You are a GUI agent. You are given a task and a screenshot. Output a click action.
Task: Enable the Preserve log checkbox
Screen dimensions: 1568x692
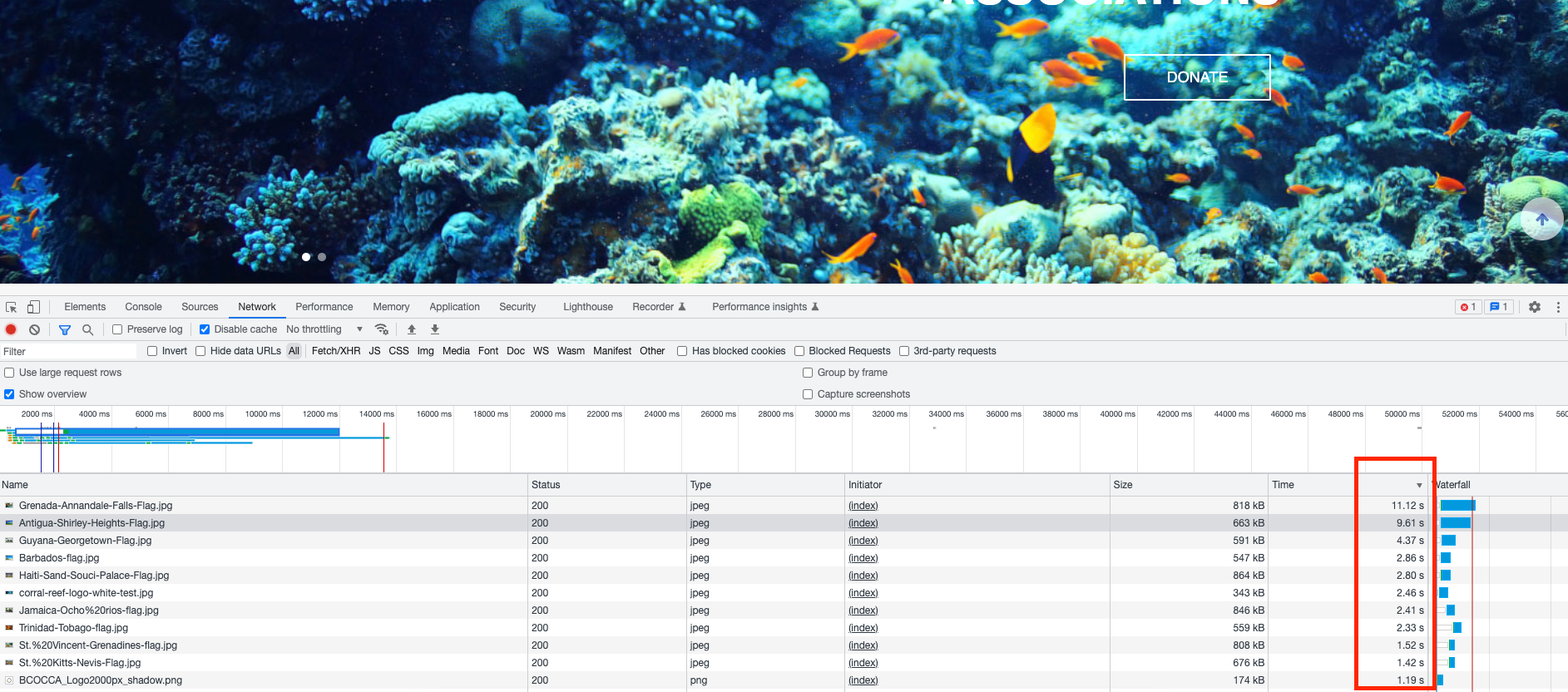tap(117, 329)
